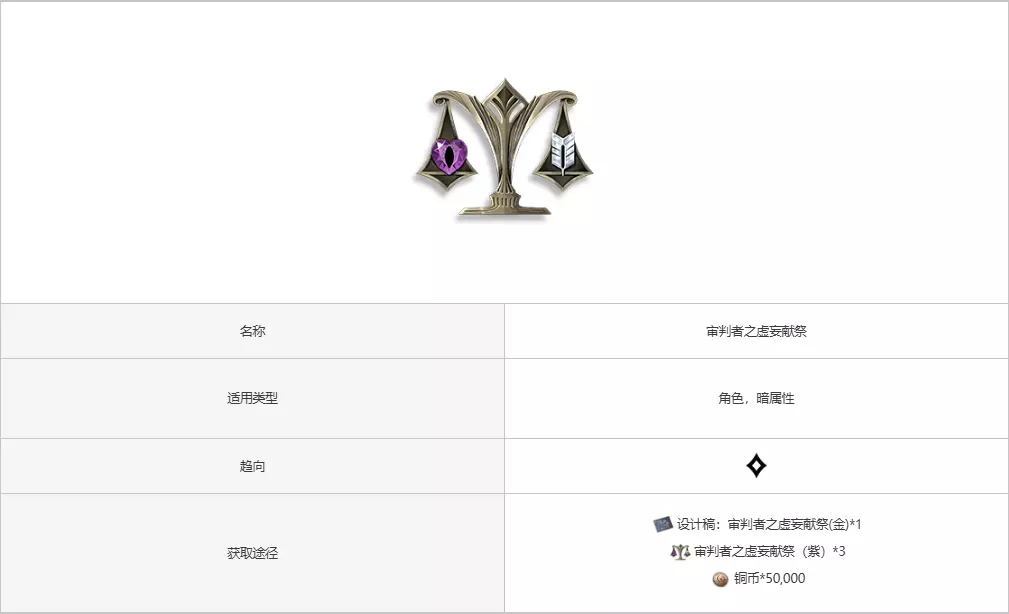Click the diamond ornament atop the scale
1009x614 pixels.
[505, 97]
